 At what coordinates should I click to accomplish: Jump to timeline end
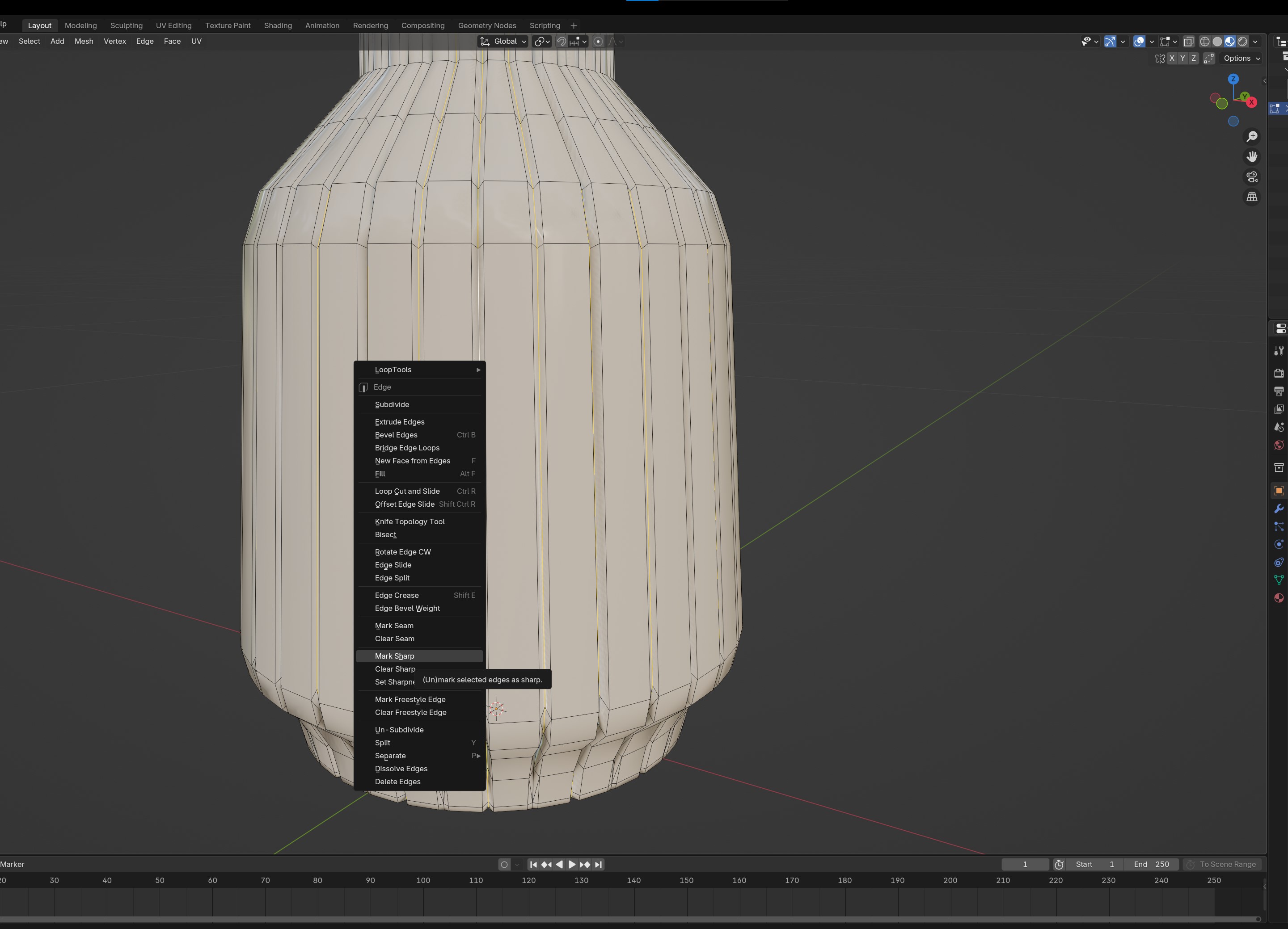tap(598, 864)
